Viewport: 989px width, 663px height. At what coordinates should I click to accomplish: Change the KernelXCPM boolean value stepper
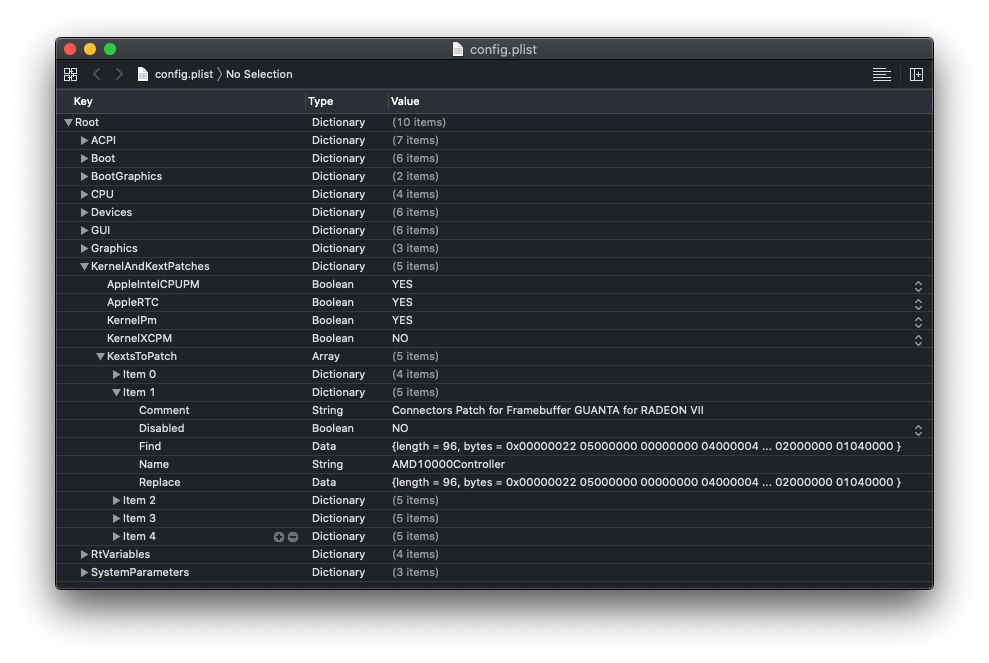click(x=918, y=339)
